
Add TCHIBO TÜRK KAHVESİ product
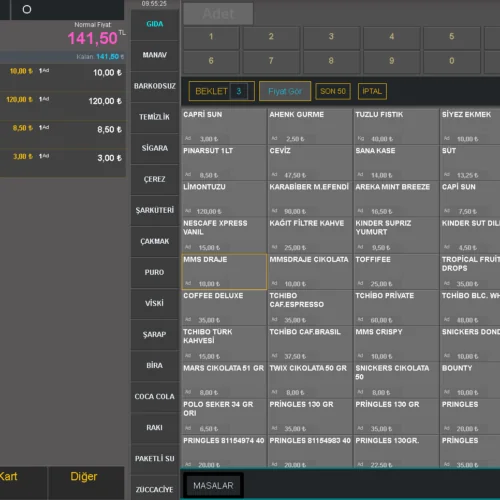(224, 344)
